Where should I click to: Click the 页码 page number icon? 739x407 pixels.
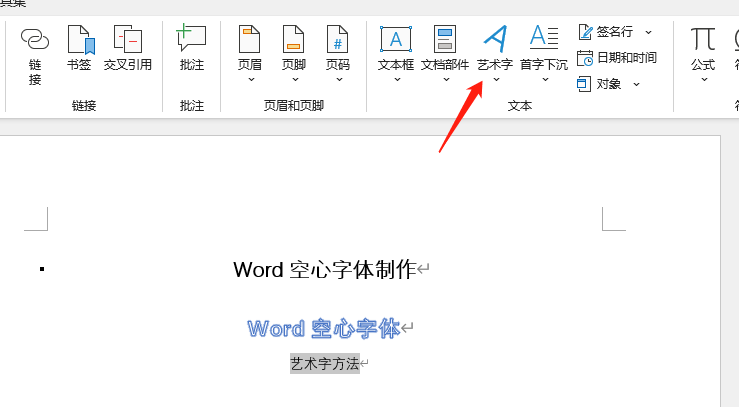(x=337, y=39)
